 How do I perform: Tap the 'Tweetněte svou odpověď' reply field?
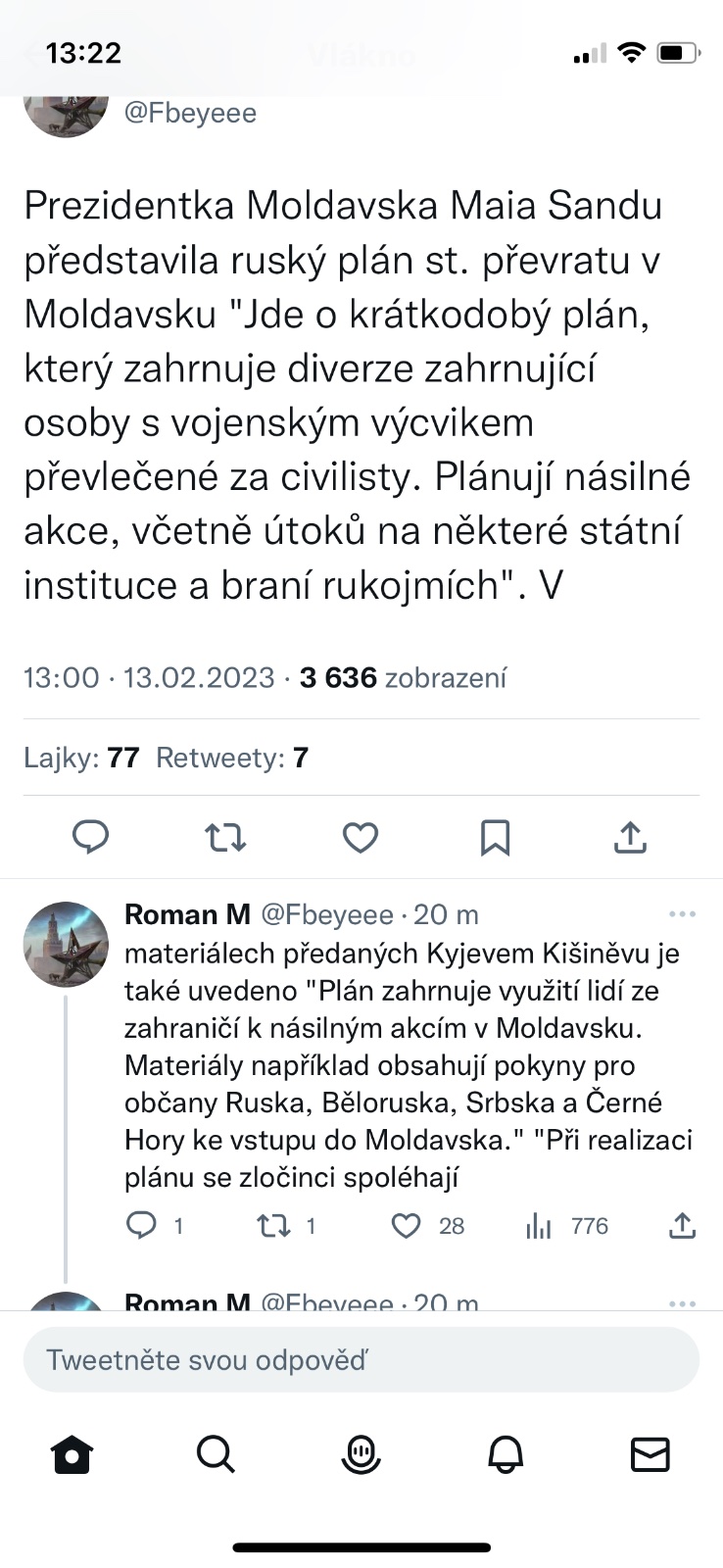(361, 1360)
